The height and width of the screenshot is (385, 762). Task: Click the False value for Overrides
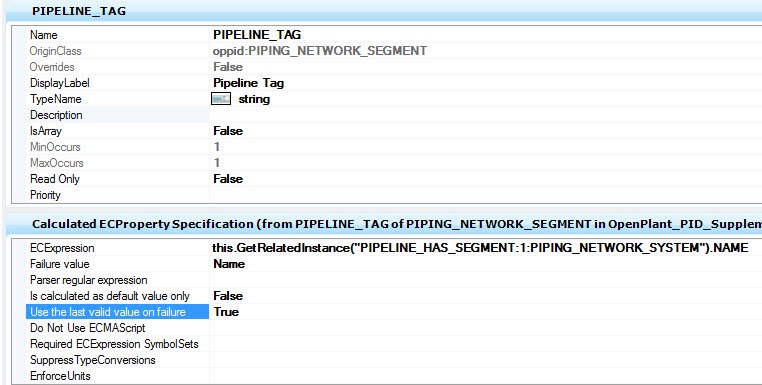coord(228,67)
